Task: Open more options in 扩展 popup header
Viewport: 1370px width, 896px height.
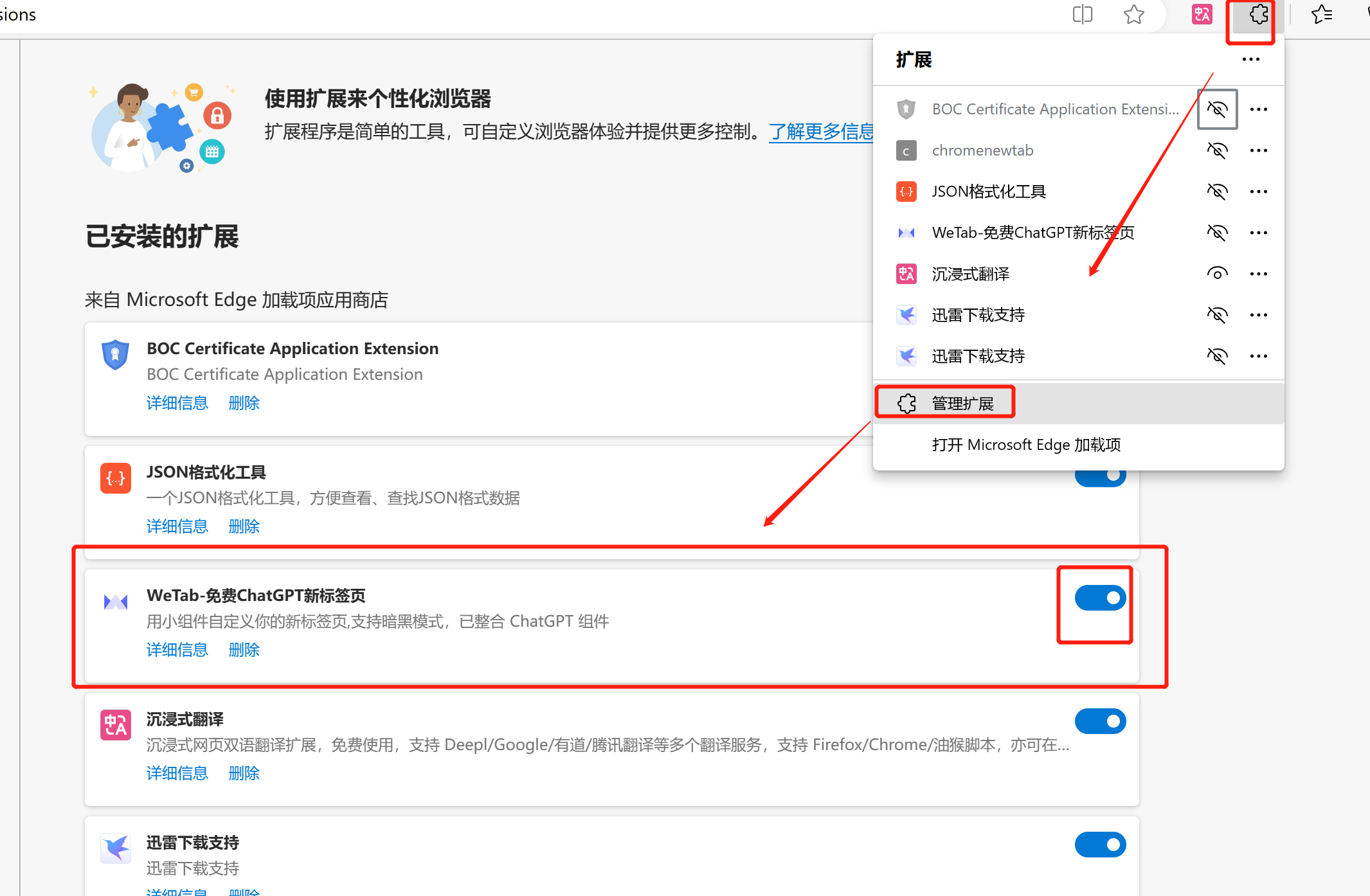Action: [x=1251, y=59]
